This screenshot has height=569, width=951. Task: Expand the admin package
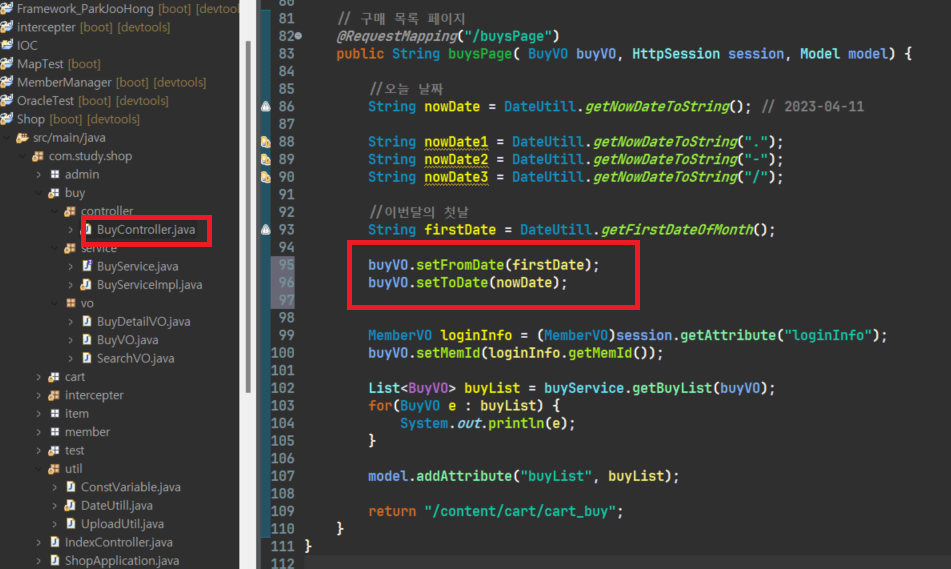point(39,175)
